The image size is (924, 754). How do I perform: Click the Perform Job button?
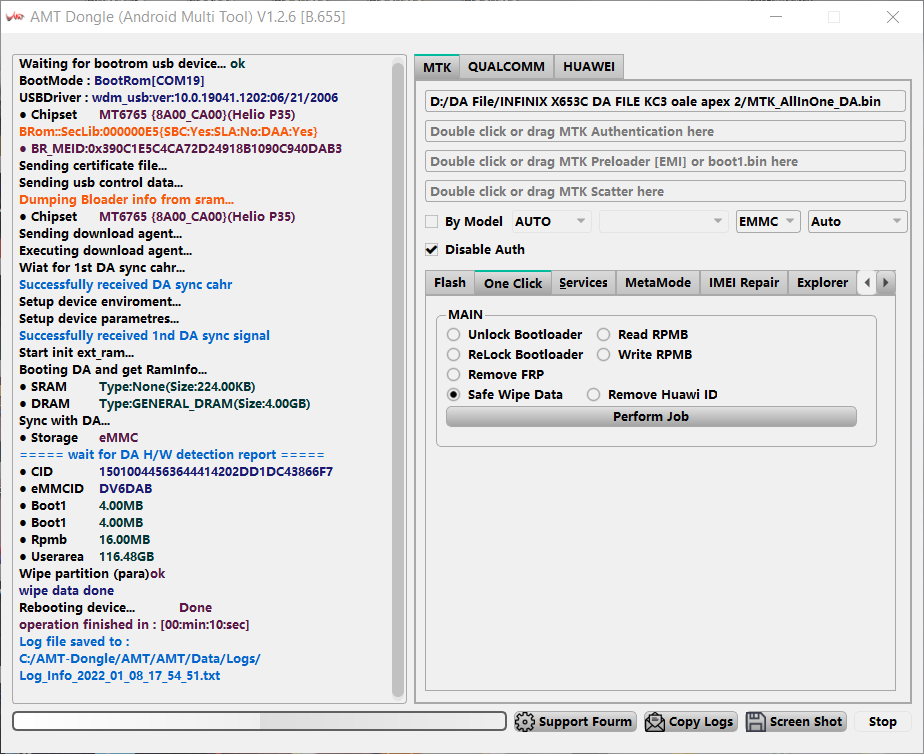click(x=651, y=416)
